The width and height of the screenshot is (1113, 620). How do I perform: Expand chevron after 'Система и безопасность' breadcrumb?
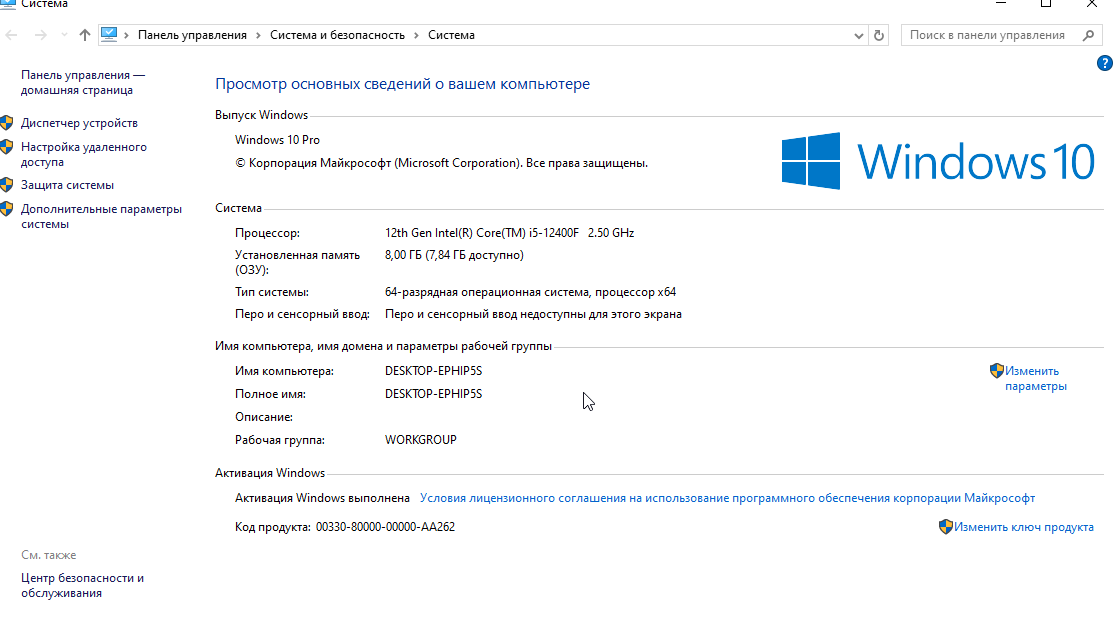(416, 35)
